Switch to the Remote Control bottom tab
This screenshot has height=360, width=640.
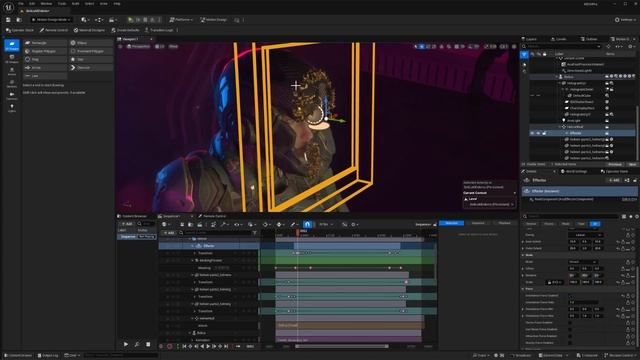tap(212, 216)
